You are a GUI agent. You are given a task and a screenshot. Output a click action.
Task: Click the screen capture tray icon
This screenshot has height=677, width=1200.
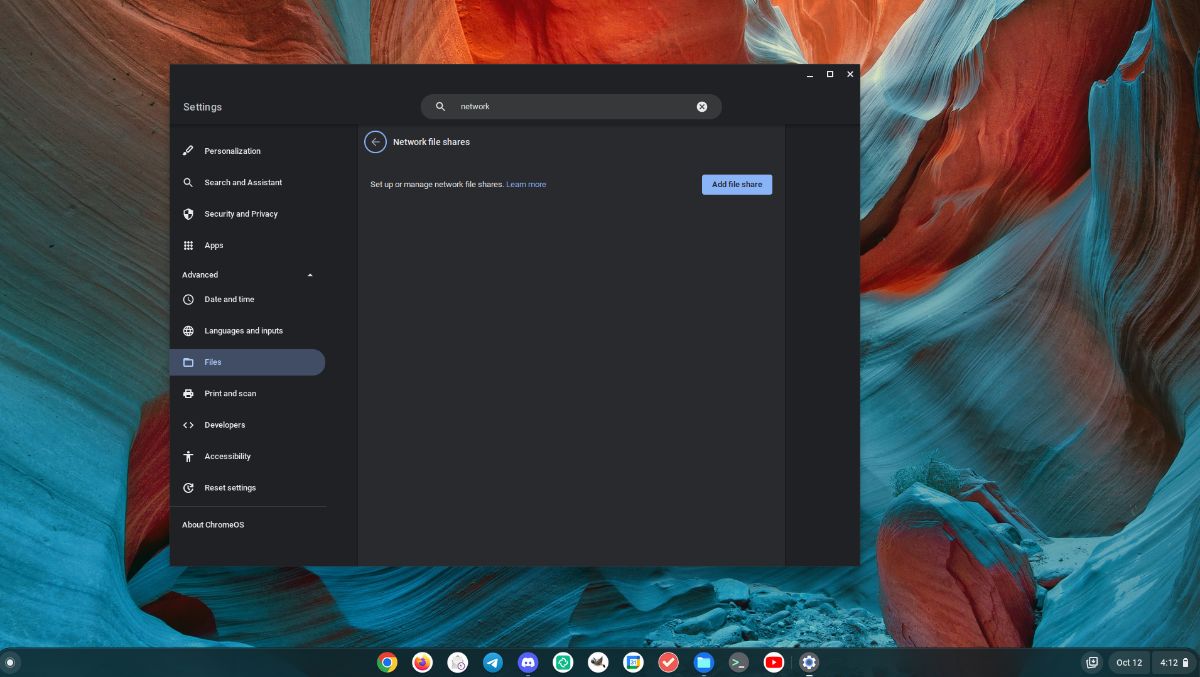(x=1092, y=662)
